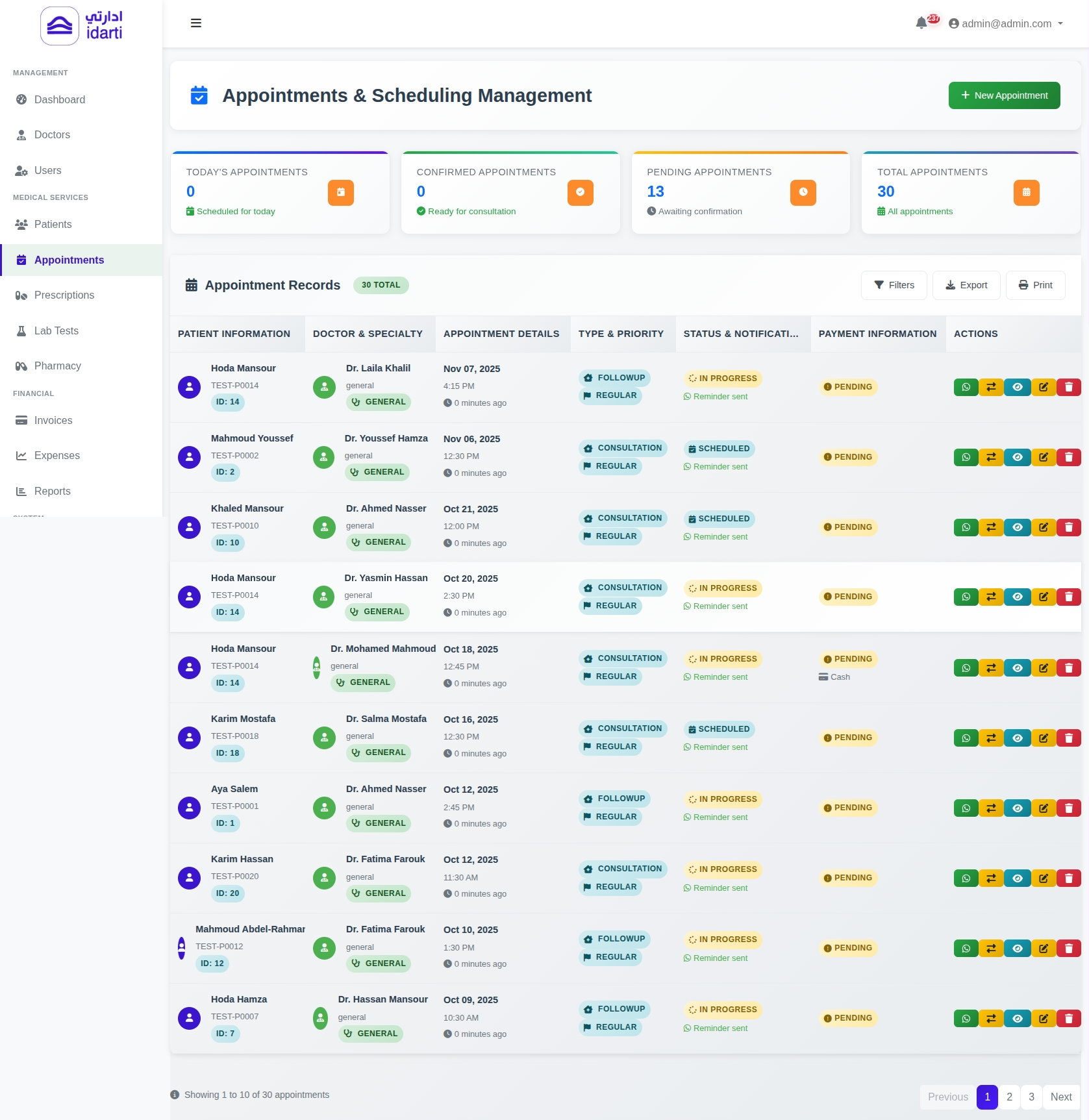Click the WhatsApp icon in Aya Salem's row

(966, 808)
